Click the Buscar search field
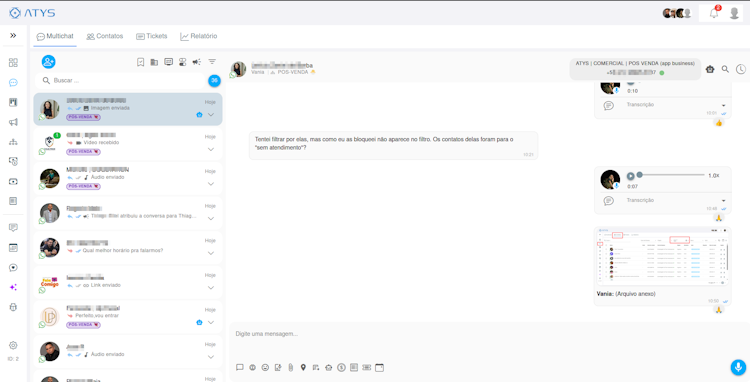 point(121,80)
